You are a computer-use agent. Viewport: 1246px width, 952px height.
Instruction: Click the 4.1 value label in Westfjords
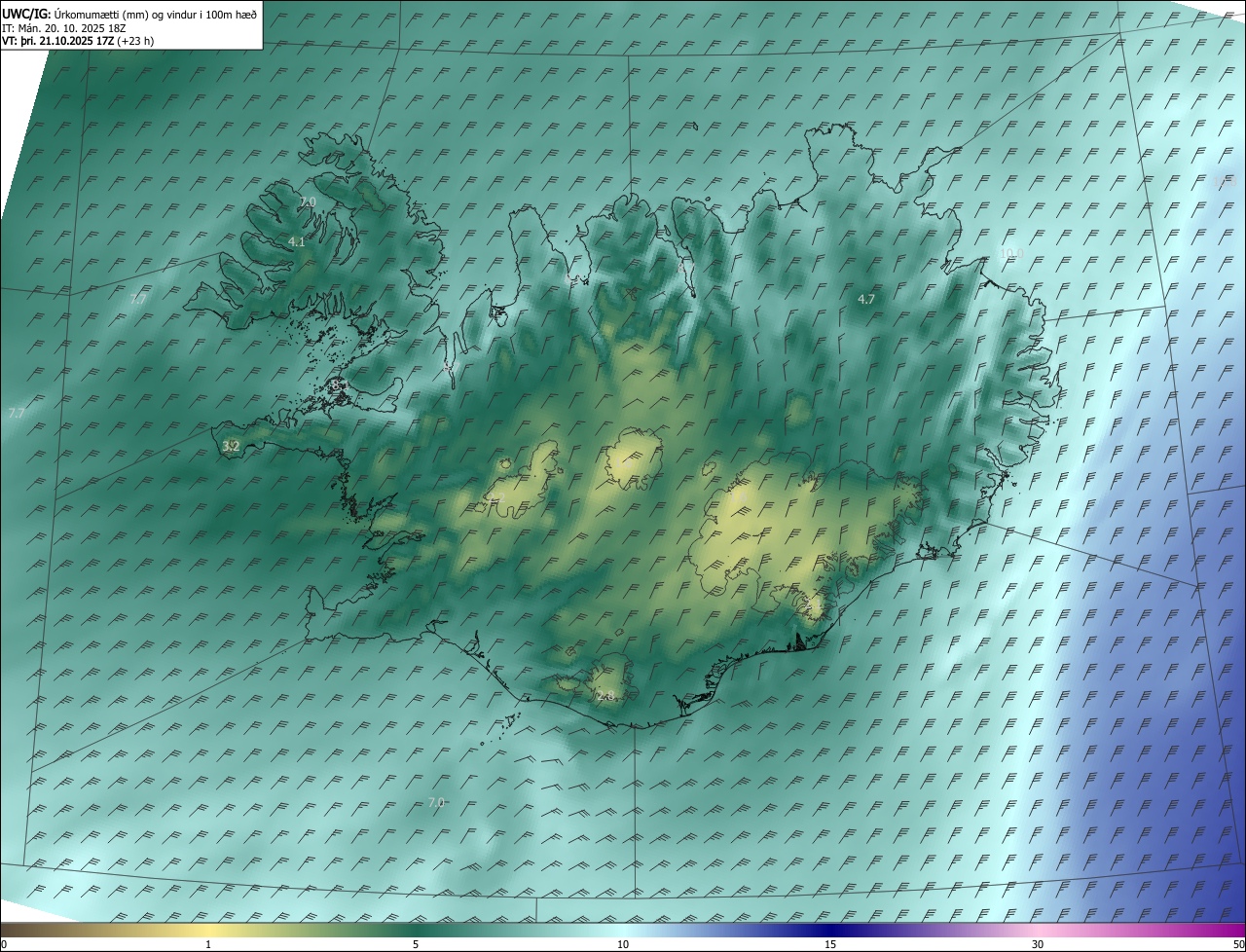297,241
